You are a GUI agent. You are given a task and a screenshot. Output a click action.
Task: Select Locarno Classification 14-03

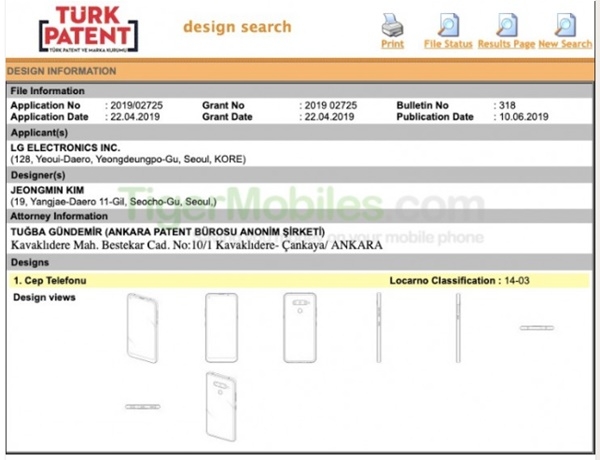click(459, 281)
